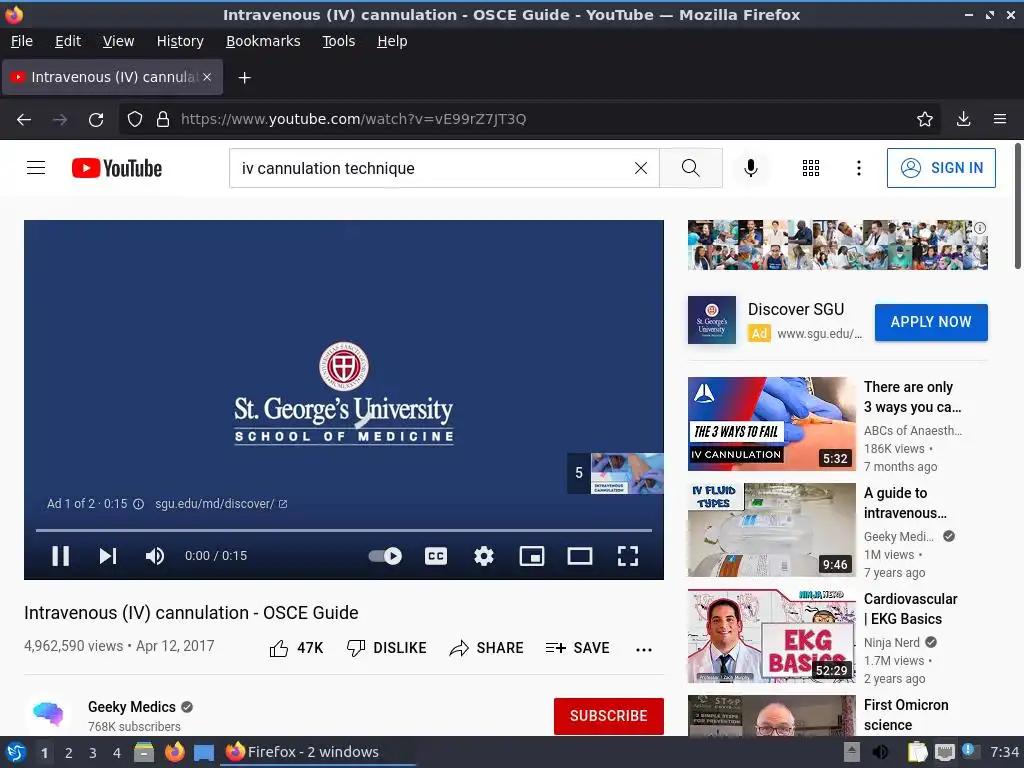Open the History menu

pos(180,41)
